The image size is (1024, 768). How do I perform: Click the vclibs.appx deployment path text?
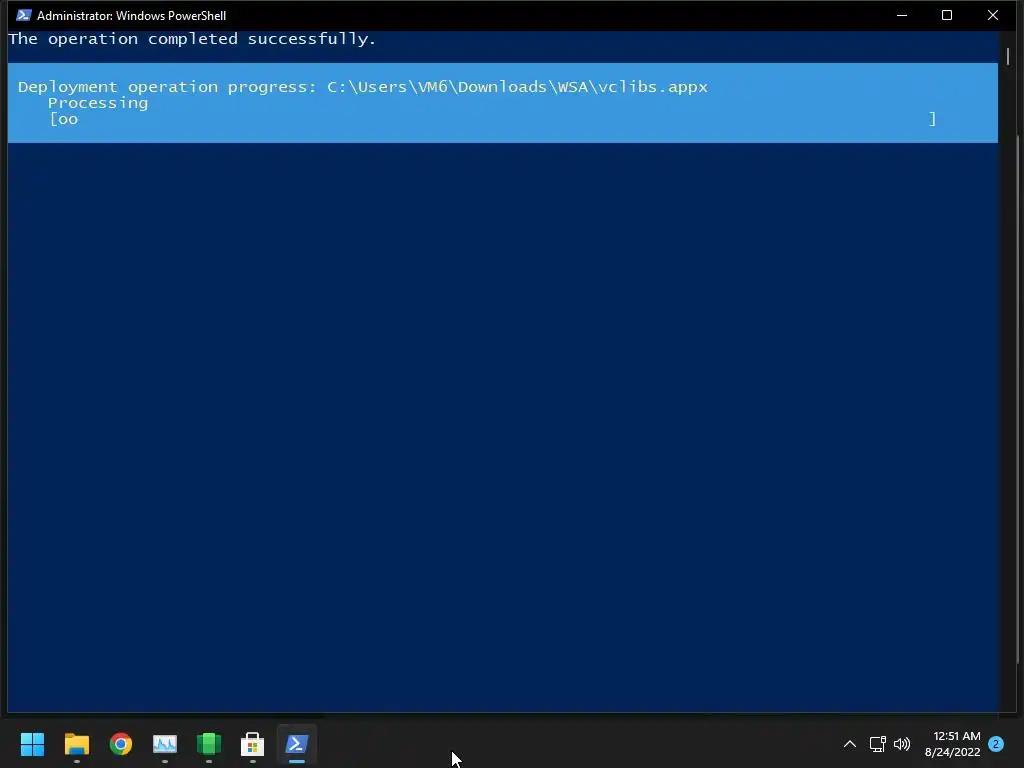[x=517, y=87]
